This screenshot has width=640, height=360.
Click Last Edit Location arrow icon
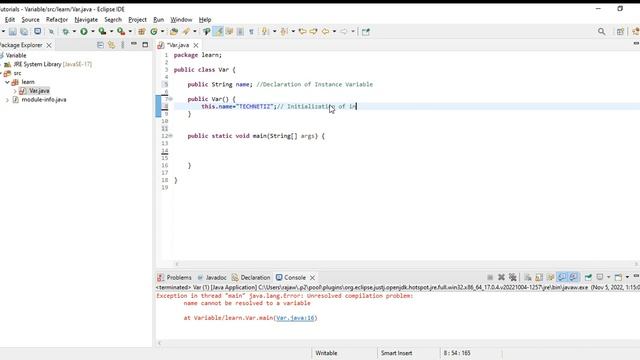click(x=302, y=31)
